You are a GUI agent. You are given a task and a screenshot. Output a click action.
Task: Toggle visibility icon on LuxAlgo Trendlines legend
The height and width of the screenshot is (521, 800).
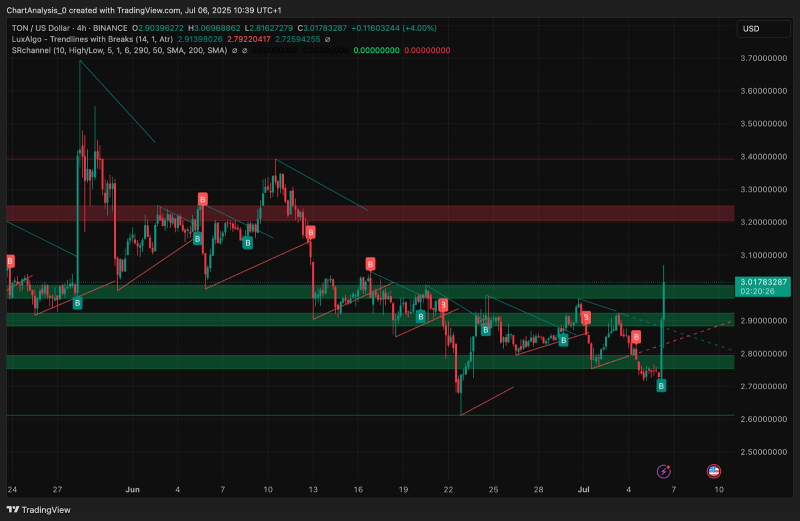point(328,39)
